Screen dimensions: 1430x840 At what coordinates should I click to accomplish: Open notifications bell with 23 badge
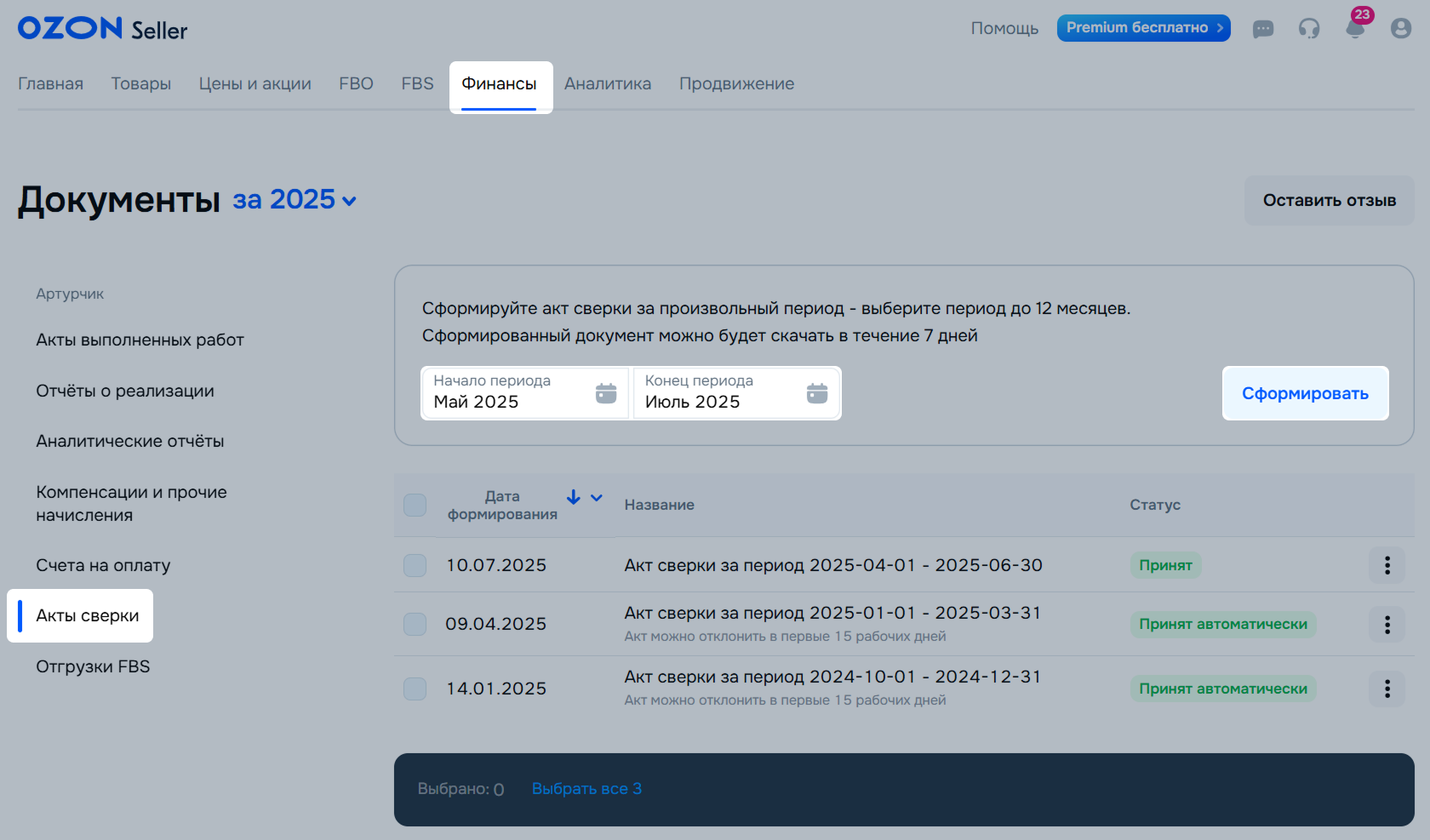coord(1355,29)
